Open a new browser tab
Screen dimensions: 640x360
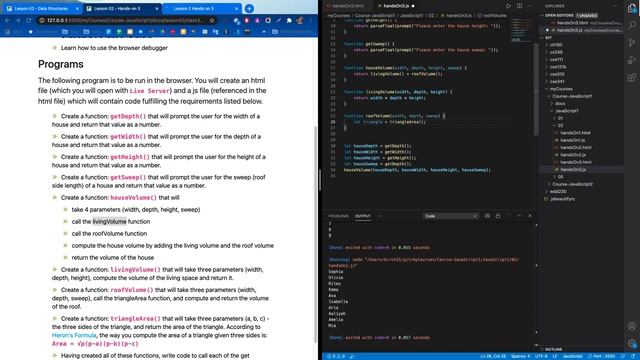pos(249,8)
